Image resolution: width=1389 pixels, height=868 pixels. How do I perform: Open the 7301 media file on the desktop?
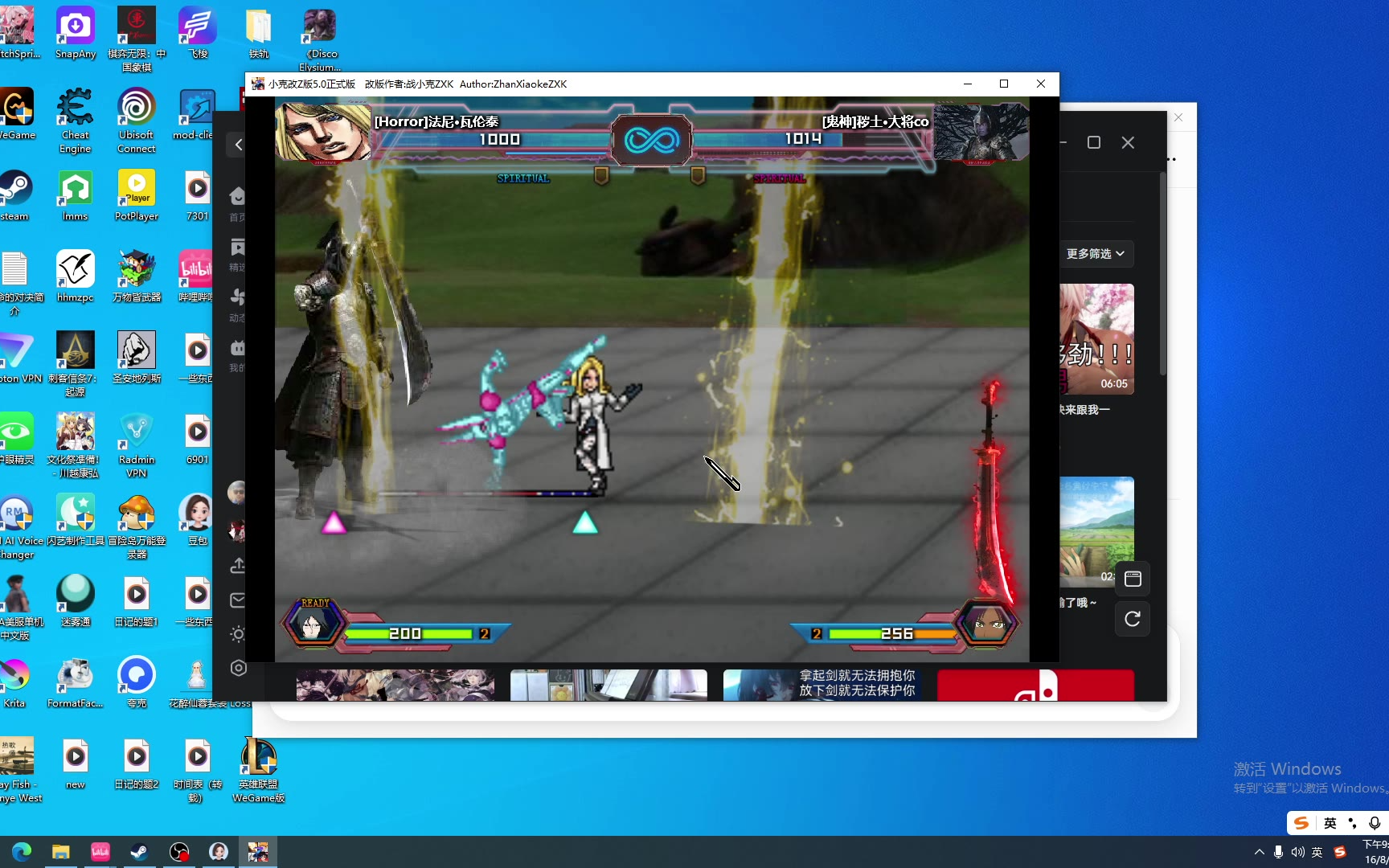click(x=198, y=195)
